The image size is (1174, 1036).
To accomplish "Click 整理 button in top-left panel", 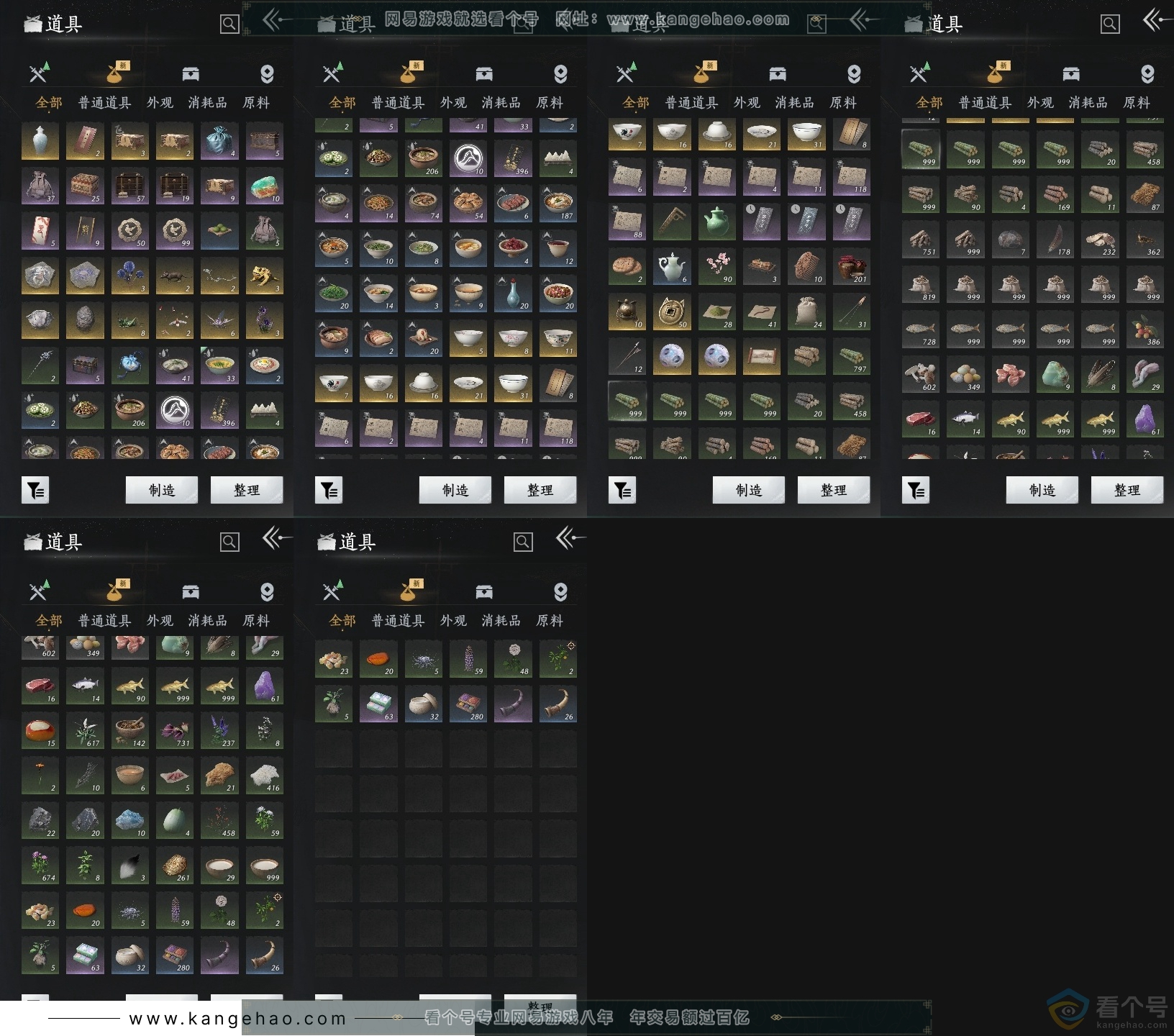I will (247, 490).
